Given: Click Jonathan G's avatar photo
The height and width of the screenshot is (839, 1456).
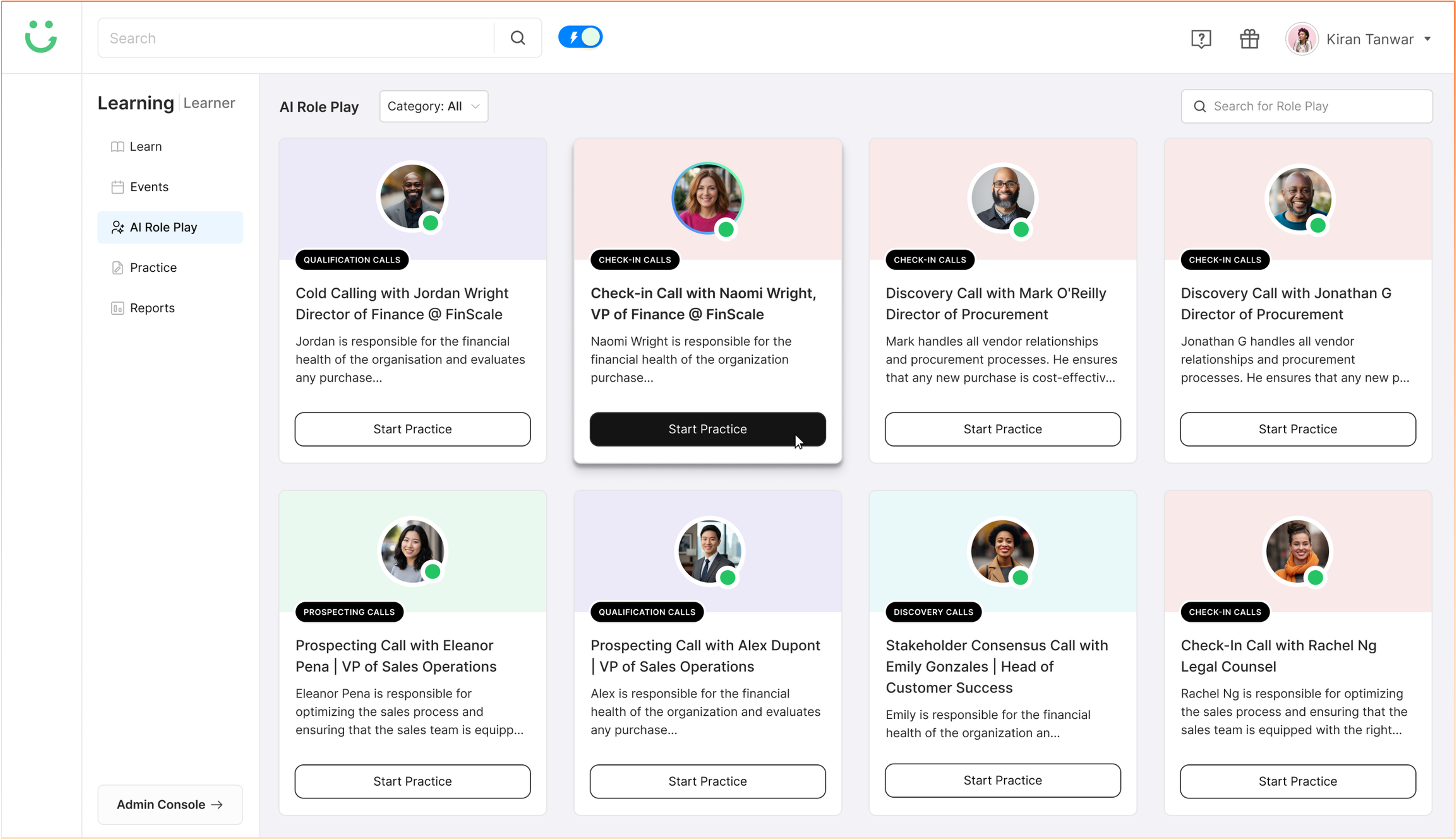Looking at the screenshot, I should pyautogui.click(x=1299, y=199).
